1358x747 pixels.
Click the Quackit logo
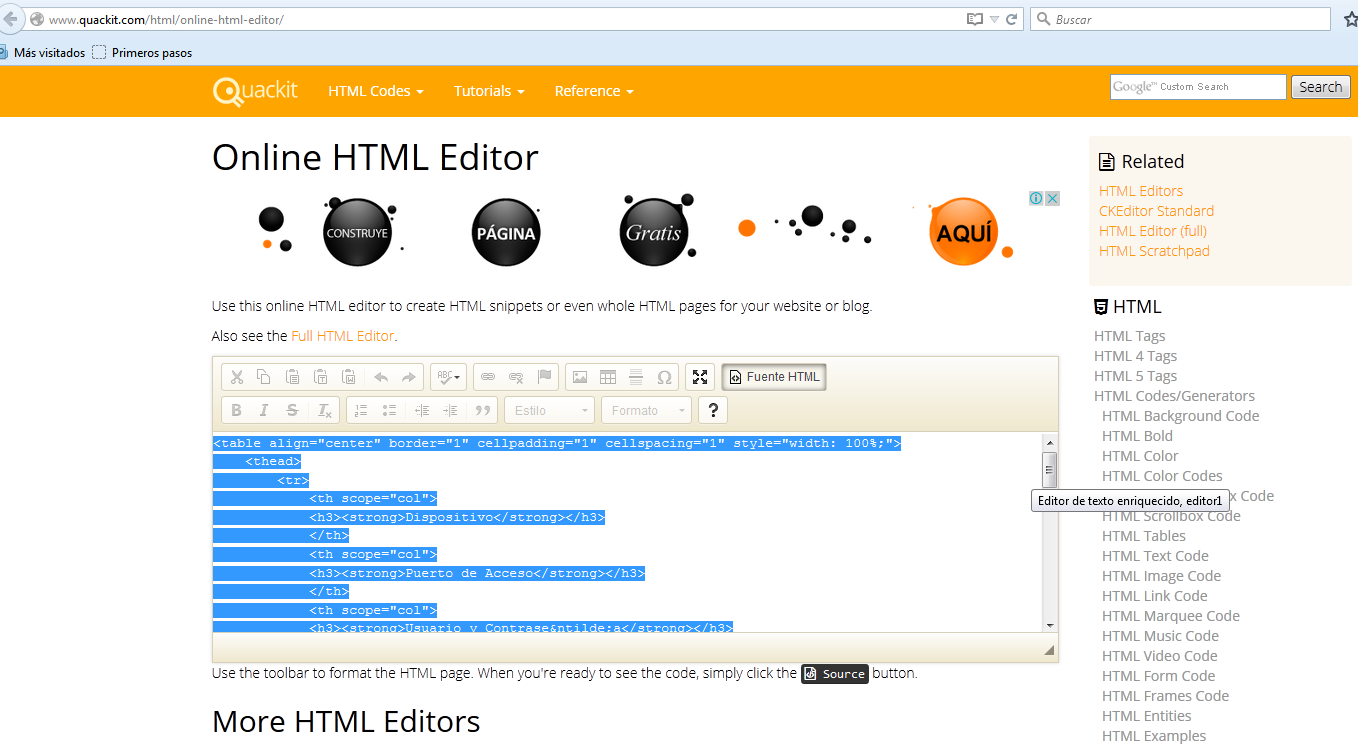(x=256, y=91)
